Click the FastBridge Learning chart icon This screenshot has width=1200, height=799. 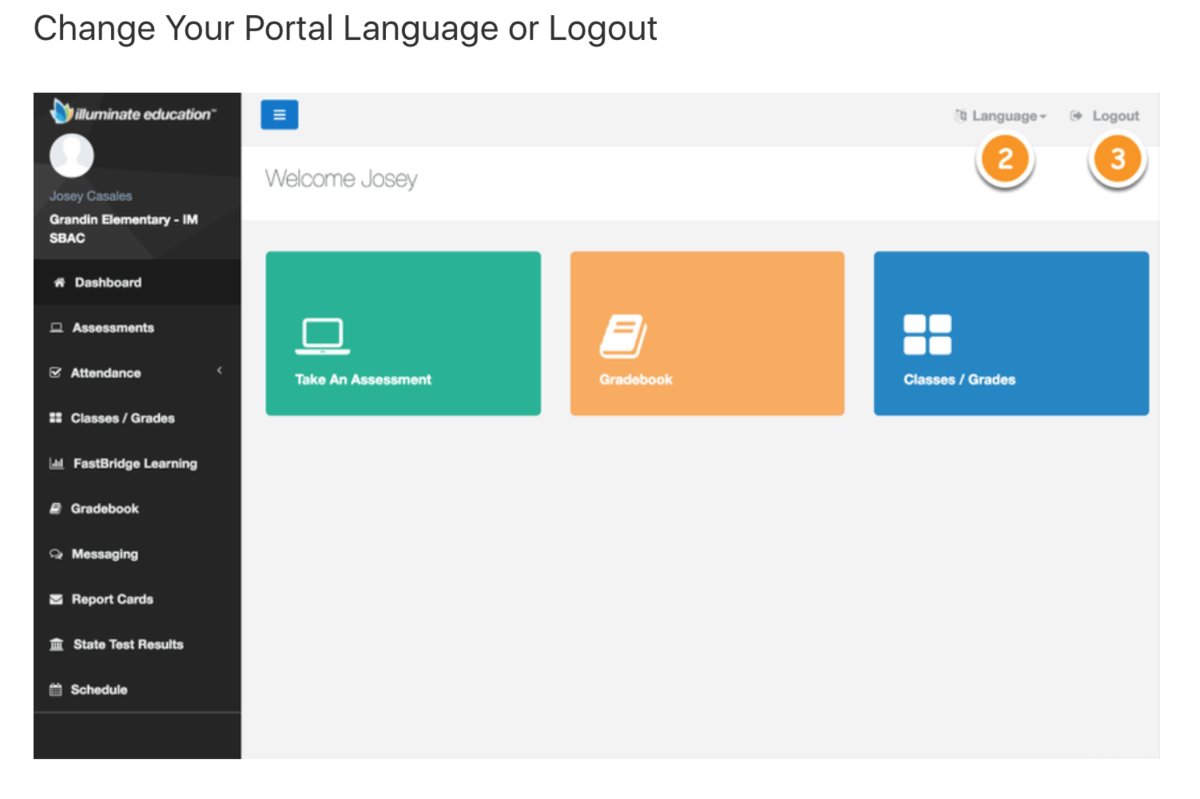click(x=56, y=463)
